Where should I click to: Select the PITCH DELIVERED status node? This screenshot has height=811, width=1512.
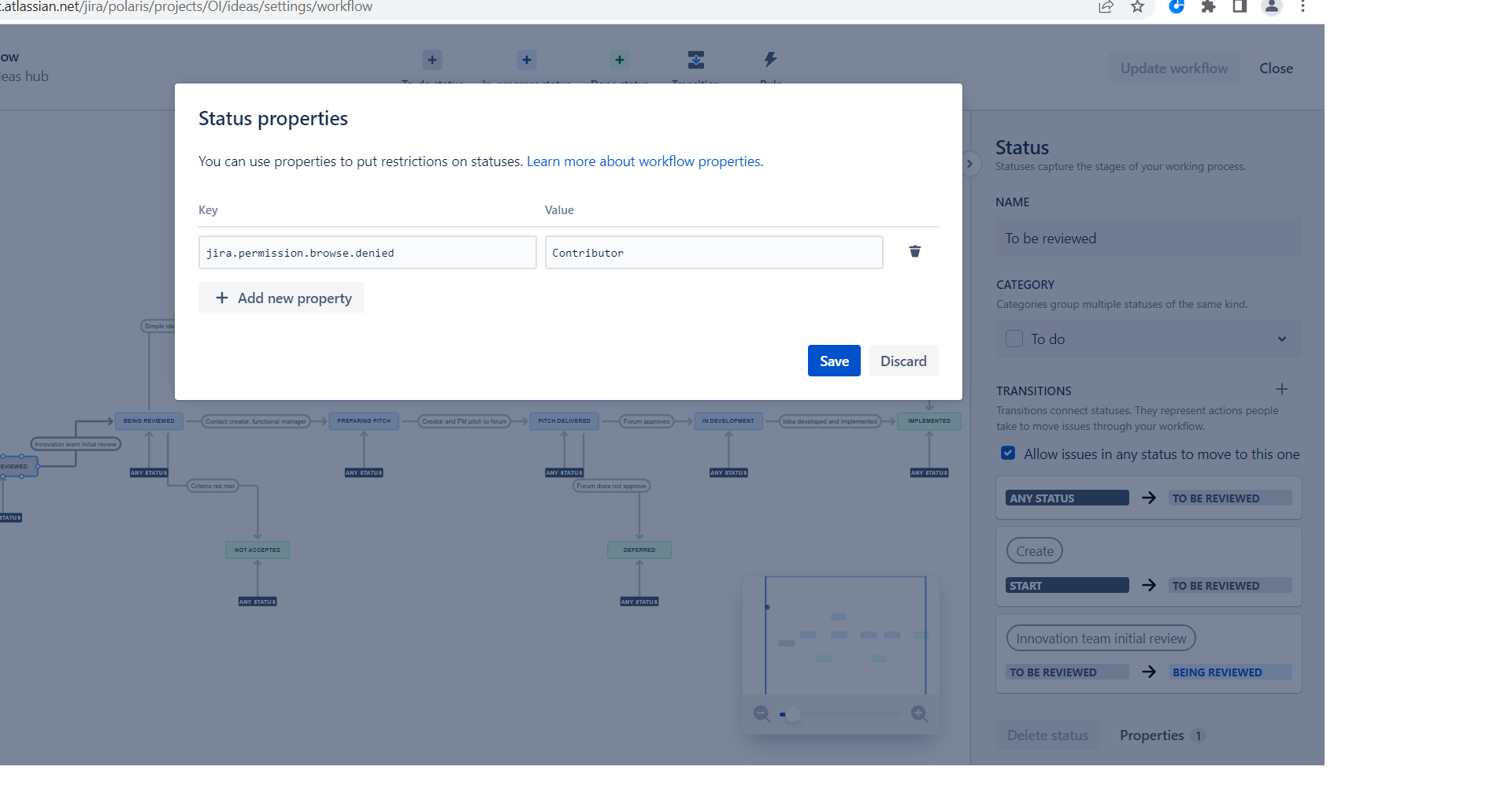pos(565,421)
